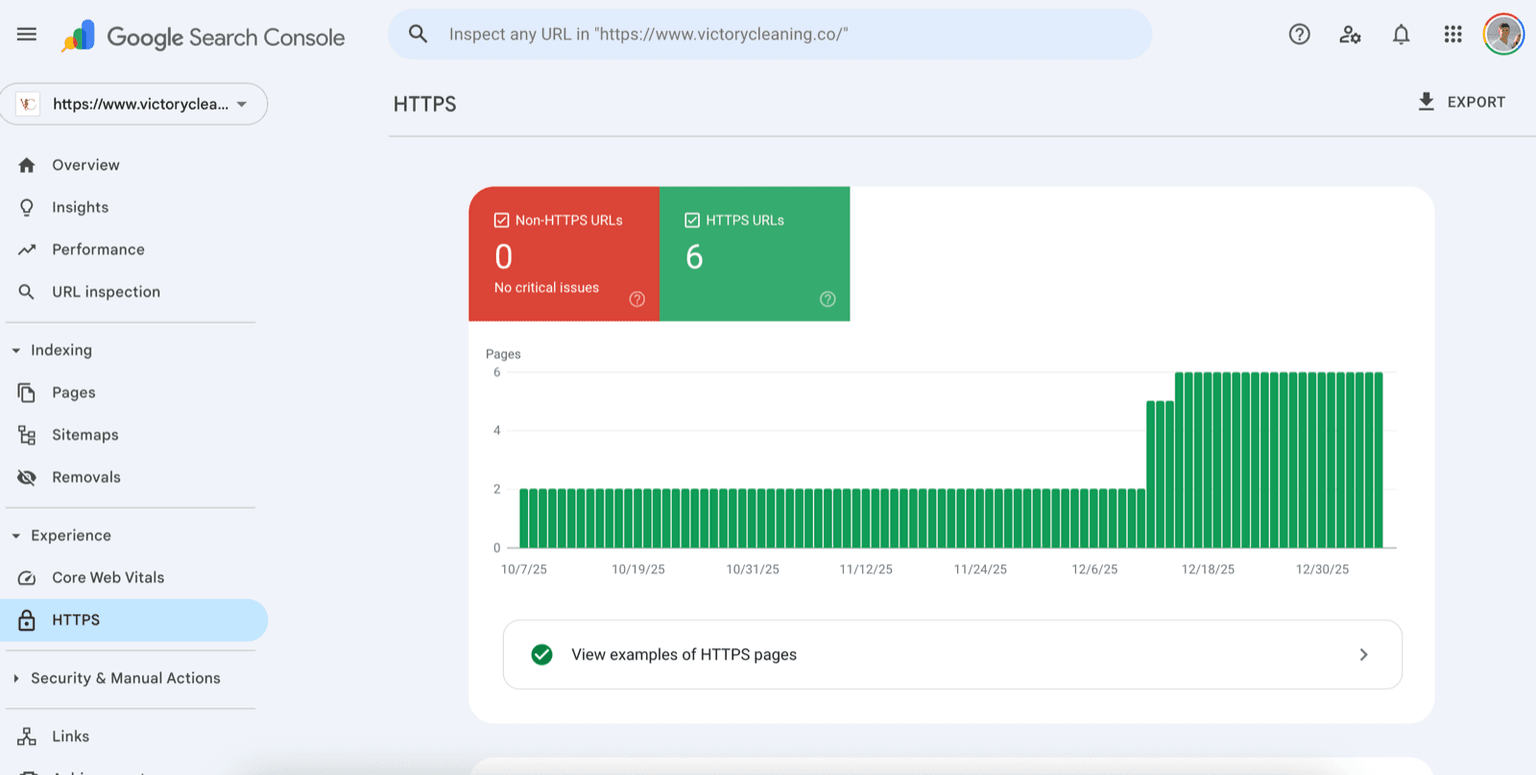The width and height of the screenshot is (1536, 775).
Task: Go to Core Web Vitals report
Action: pyautogui.click(x=107, y=578)
